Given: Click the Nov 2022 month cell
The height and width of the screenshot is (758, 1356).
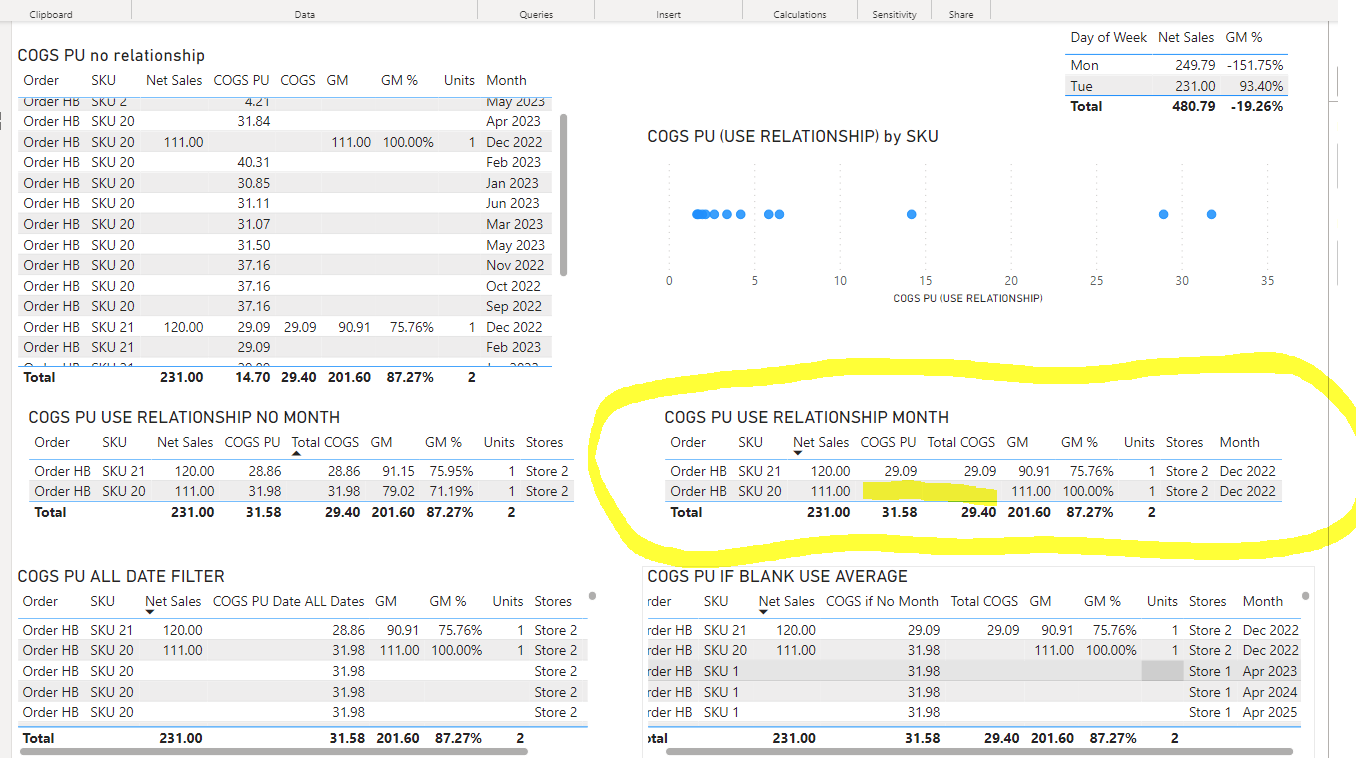Looking at the screenshot, I should 515,265.
